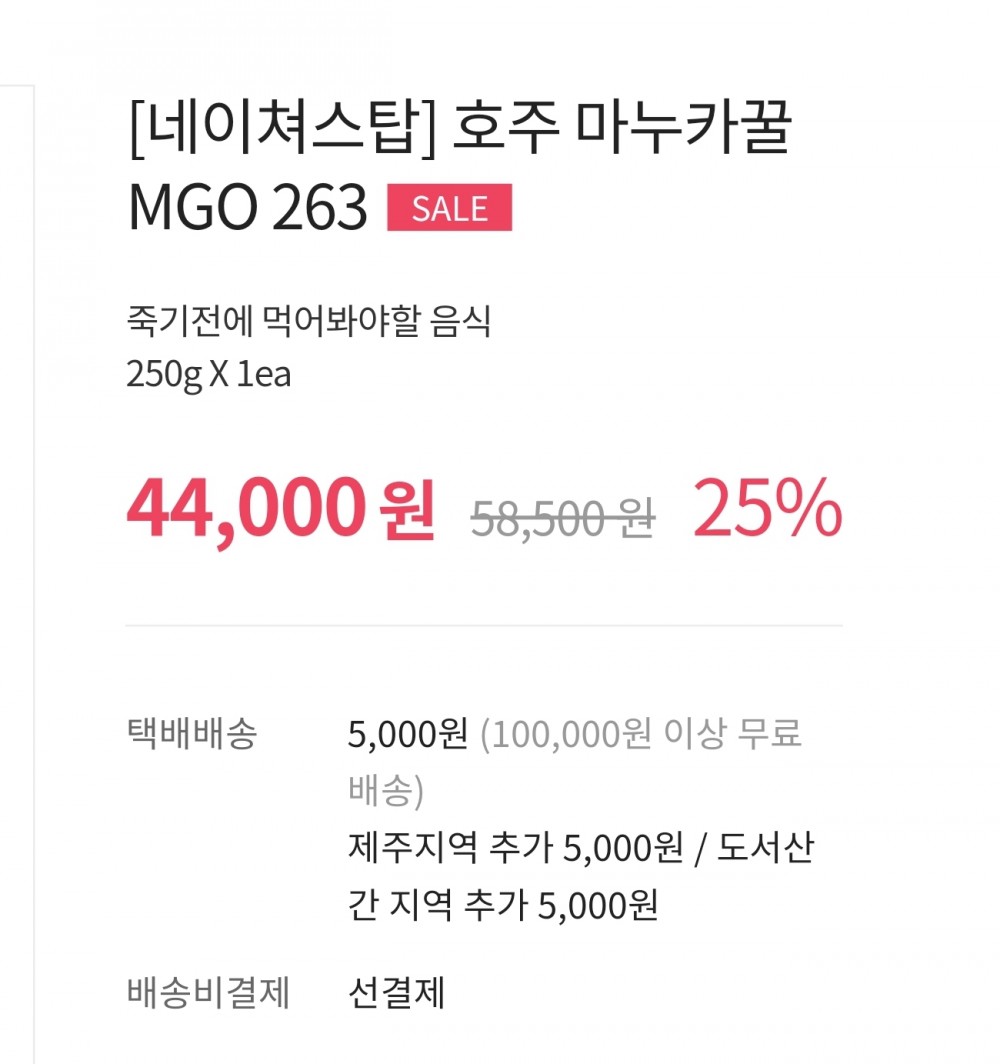Image resolution: width=1000 pixels, height=1064 pixels.
Task: Click the 제주지역 추가 5,000원 surcharge text
Action: coord(516,848)
